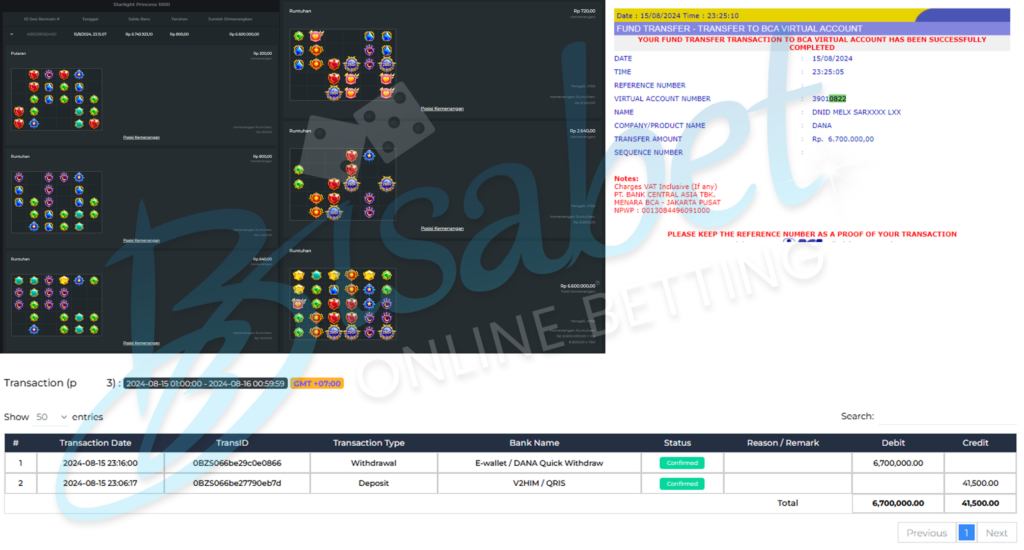1024x550 pixels.
Task: Go to the Previous page
Action: click(926, 533)
